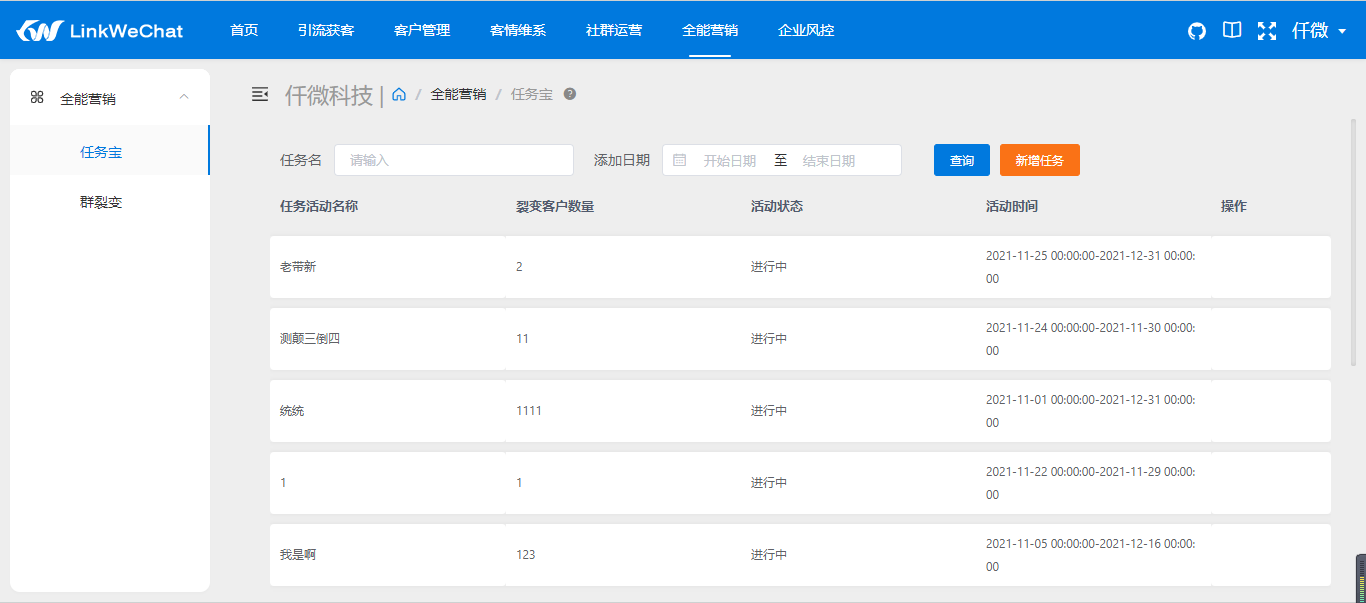1366x603 pixels.
Task: Click date 2021-11-24 activity time
Action: click(1091, 339)
